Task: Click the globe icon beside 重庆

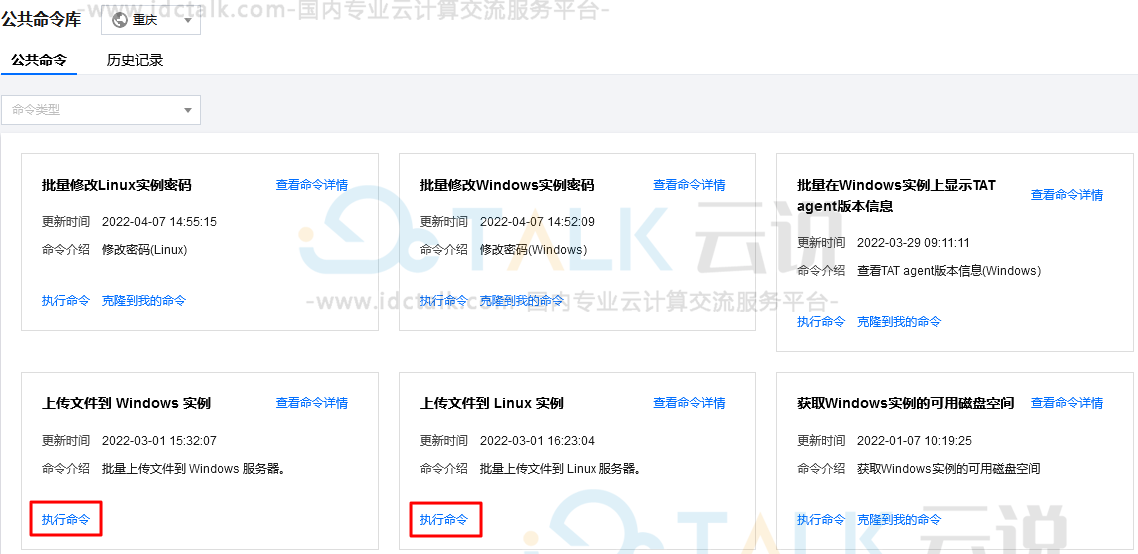Action: click(x=120, y=20)
